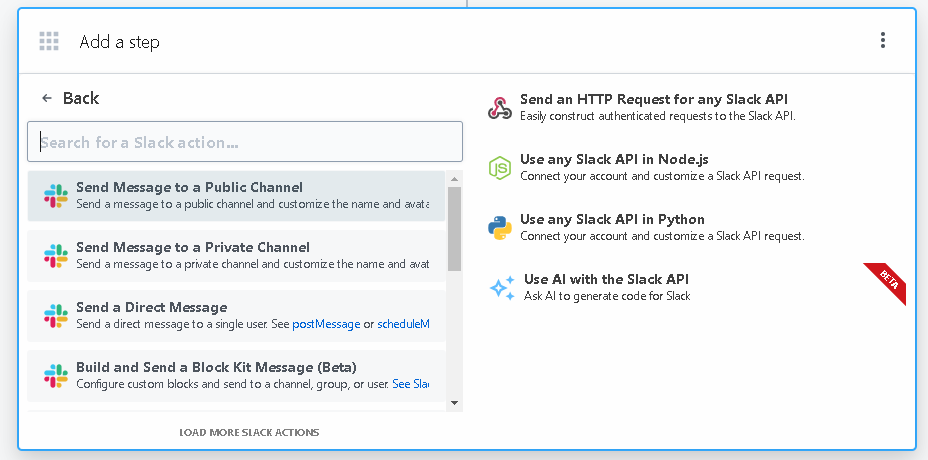Open the See Slack link in Block Kit description
The height and width of the screenshot is (460, 928).
tap(411, 384)
